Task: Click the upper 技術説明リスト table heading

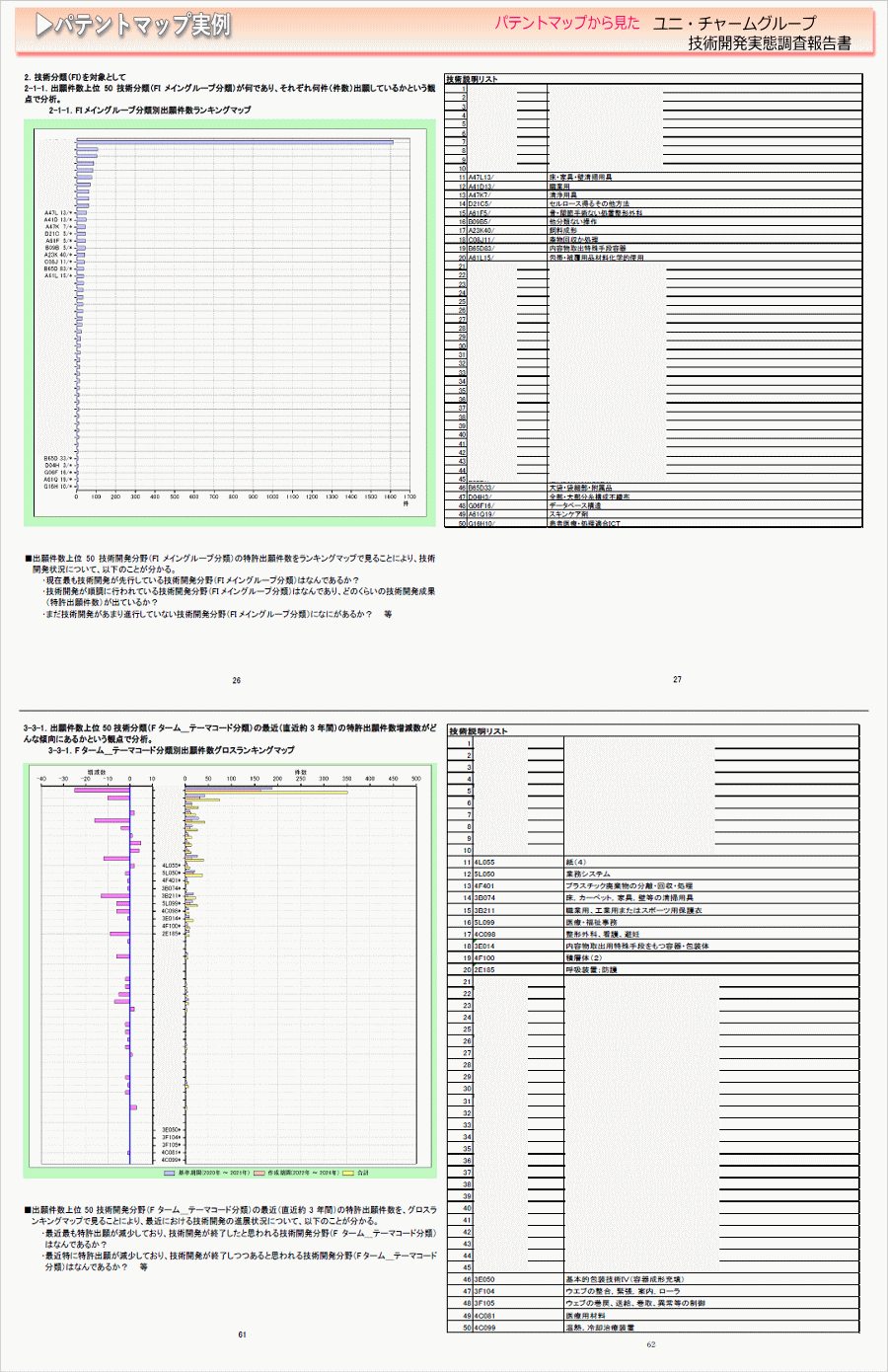Action: (472, 79)
